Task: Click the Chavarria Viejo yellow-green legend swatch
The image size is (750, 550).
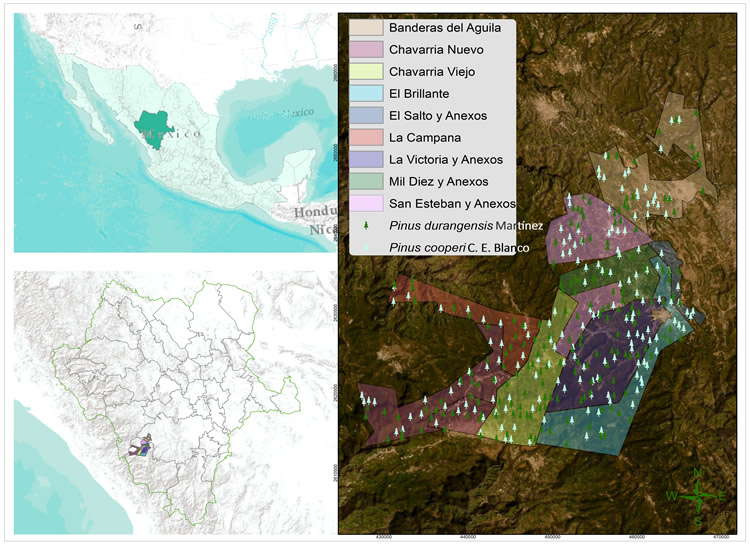Action: point(365,72)
